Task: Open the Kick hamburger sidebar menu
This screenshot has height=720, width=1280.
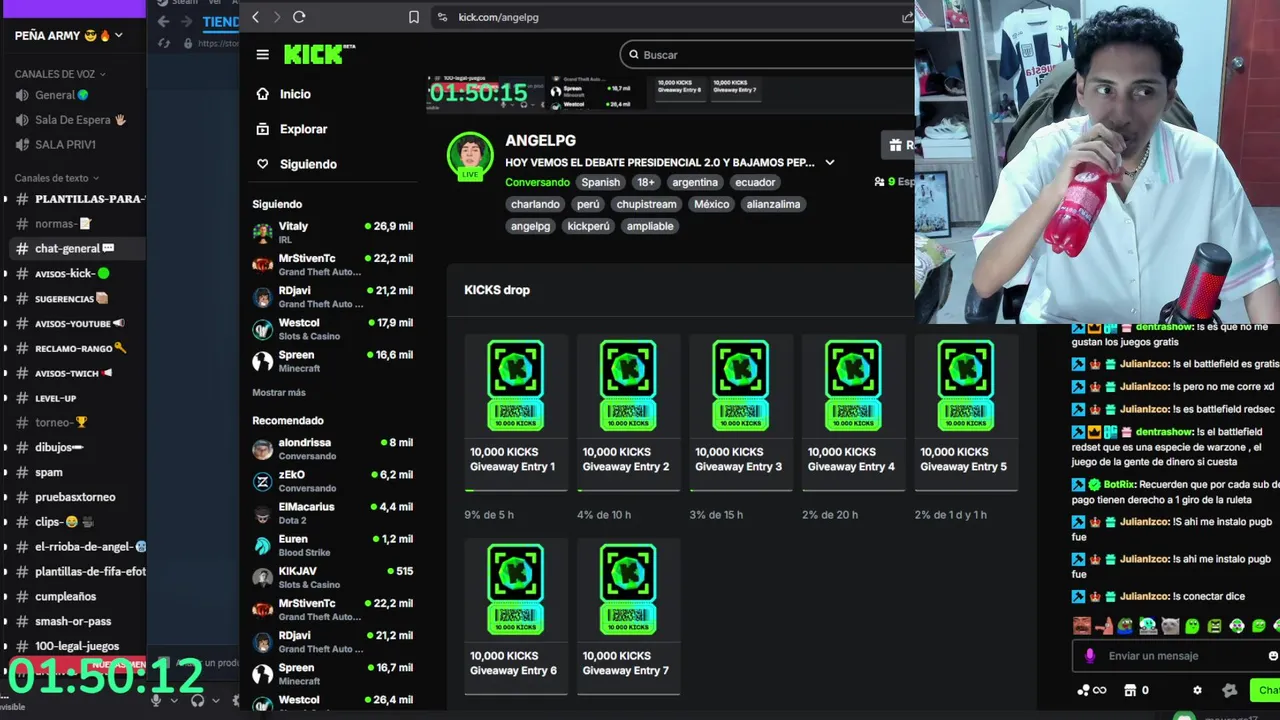Action: click(262, 55)
